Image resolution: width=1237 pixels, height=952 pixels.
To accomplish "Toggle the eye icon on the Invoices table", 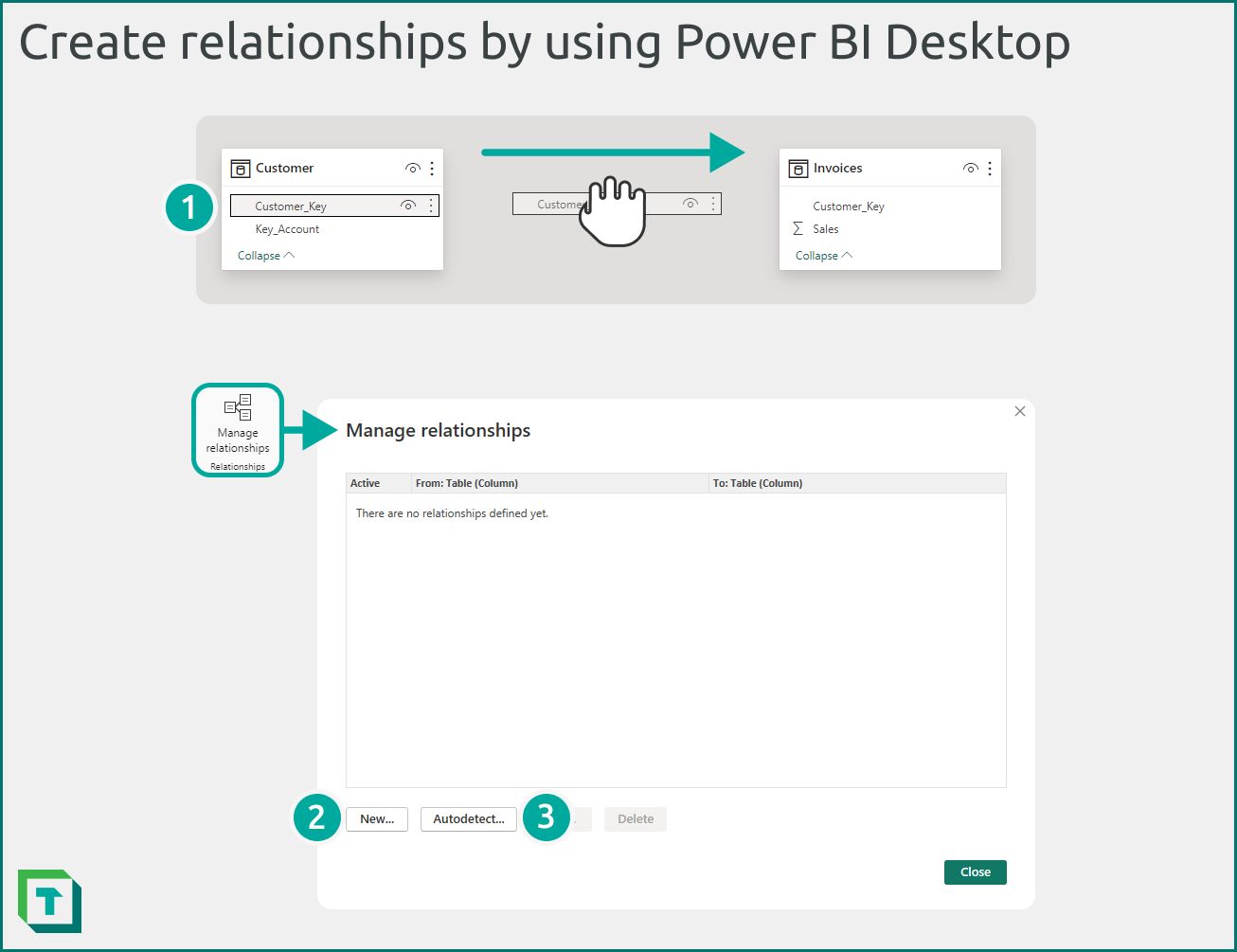I will click(x=970, y=168).
